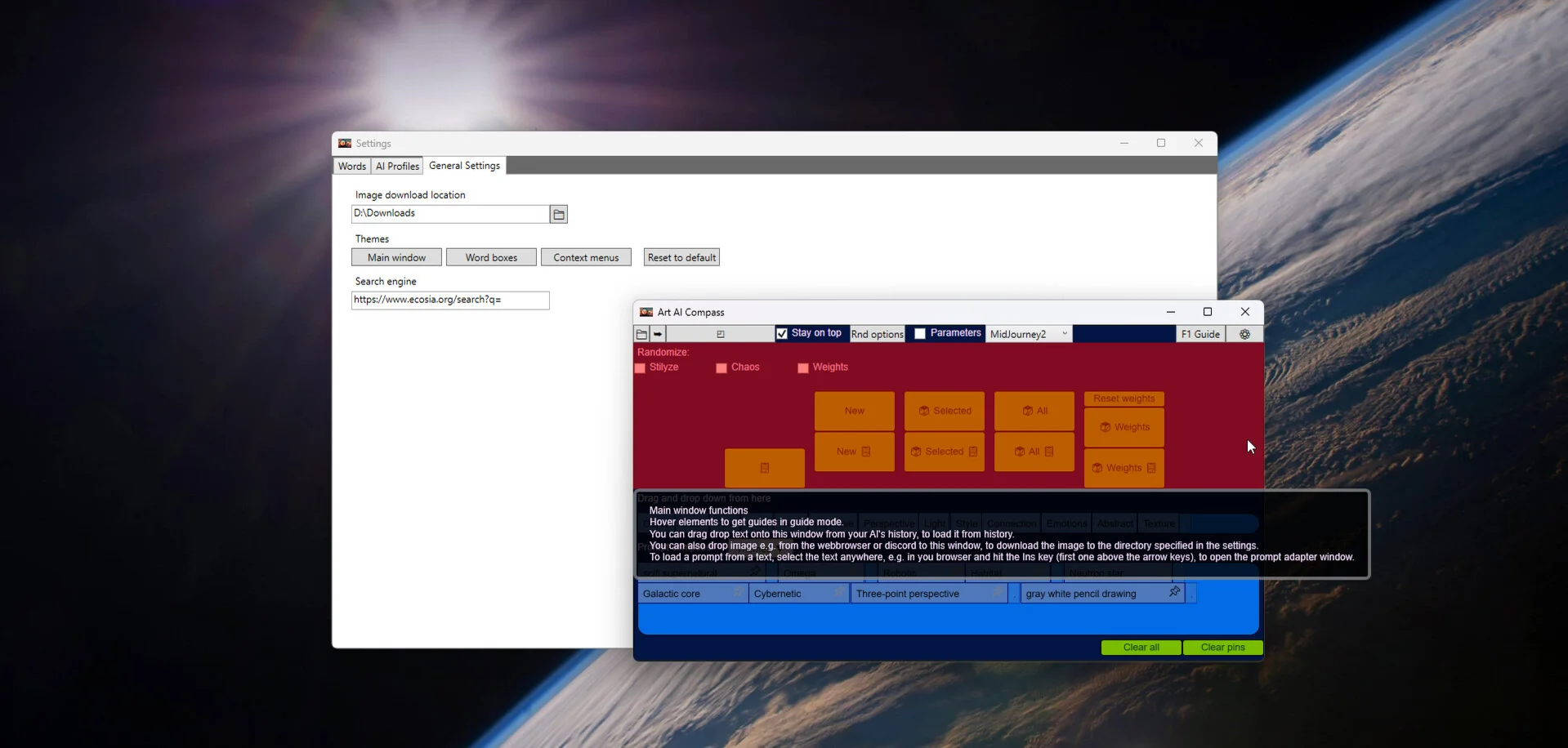Pin the Galactic core word box

tap(738, 593)
